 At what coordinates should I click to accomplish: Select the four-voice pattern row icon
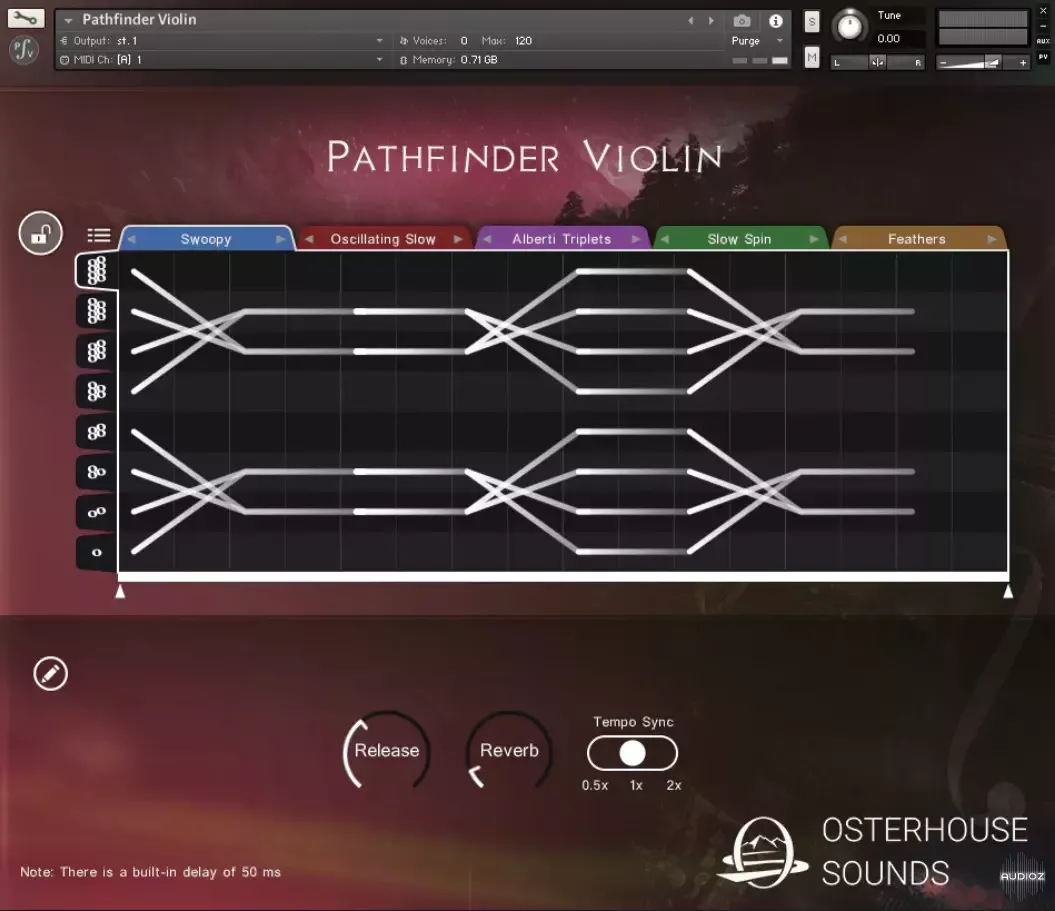click(x=96, y=431)
